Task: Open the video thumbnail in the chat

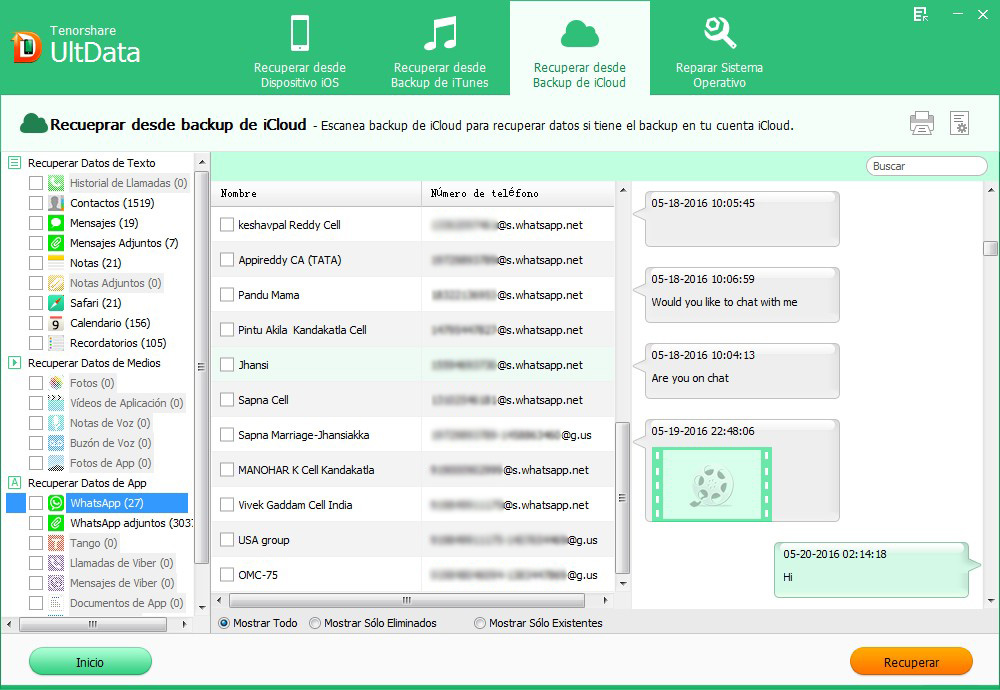Action: click(712, 484)
